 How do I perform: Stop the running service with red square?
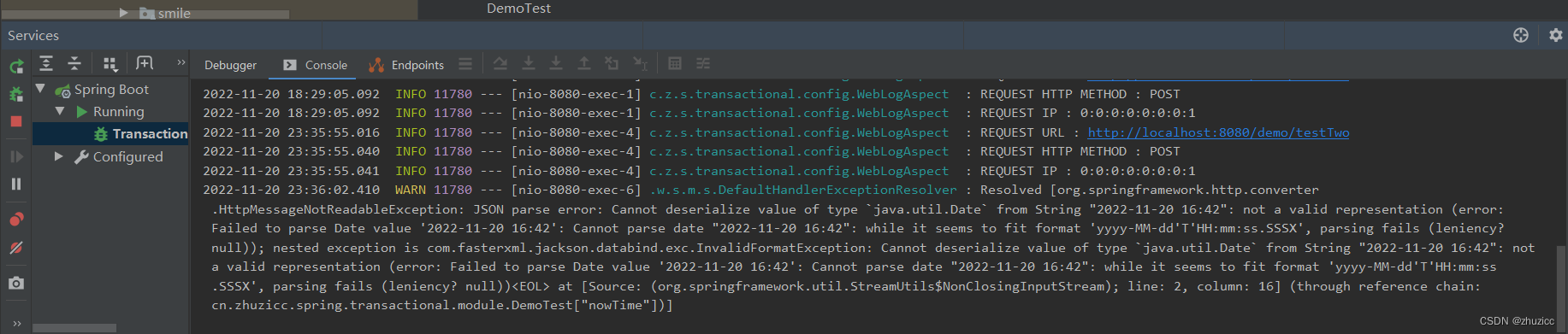pos(16,121)
